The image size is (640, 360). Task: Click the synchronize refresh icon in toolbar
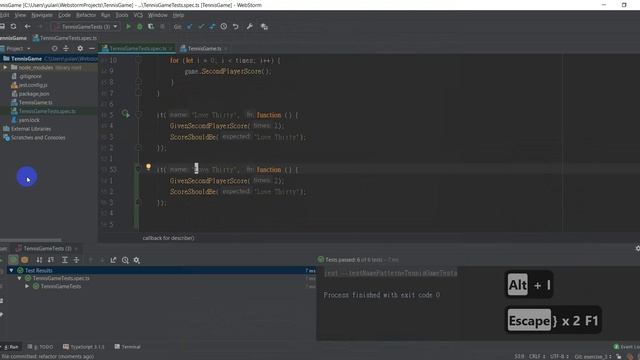pyautogui.click(x=13, y=27)
